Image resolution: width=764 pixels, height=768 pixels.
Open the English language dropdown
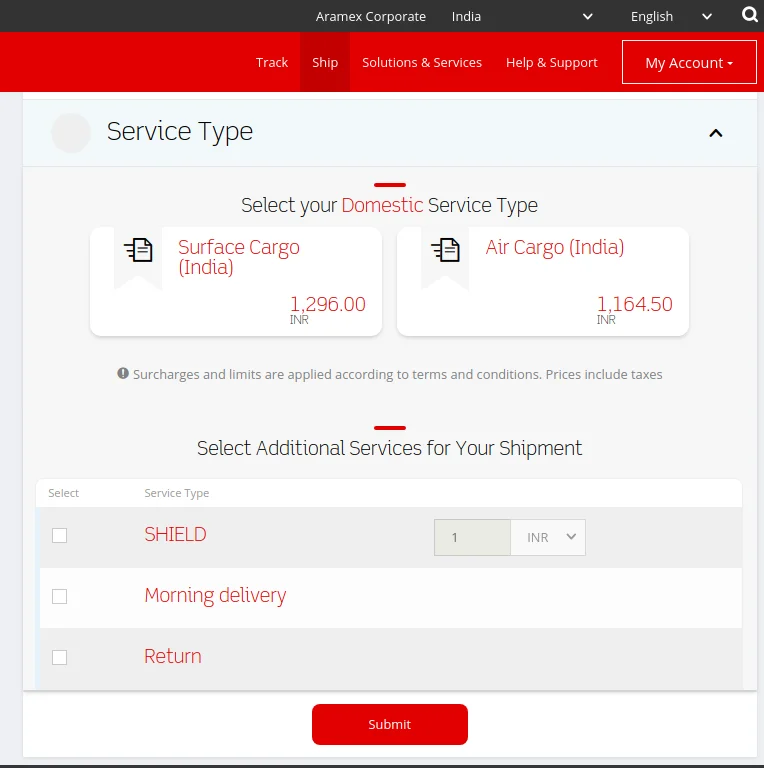click(671, 16)
